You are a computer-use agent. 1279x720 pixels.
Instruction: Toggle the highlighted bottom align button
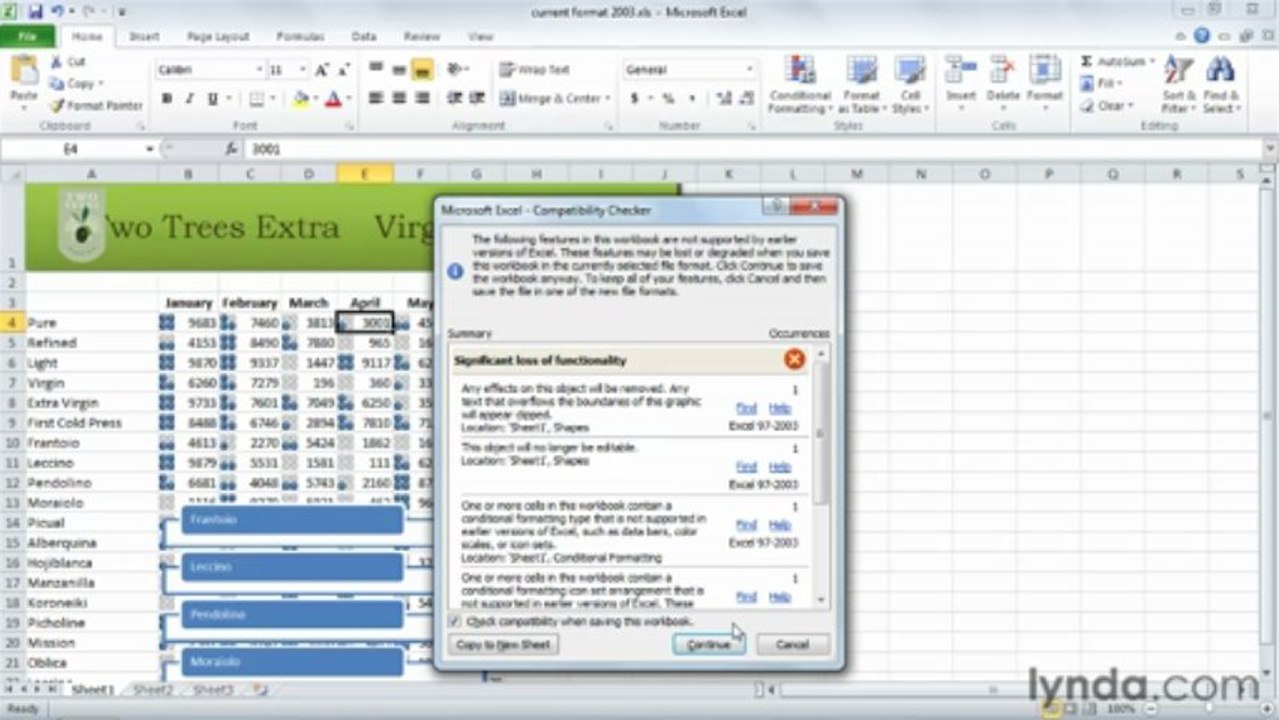422,70
